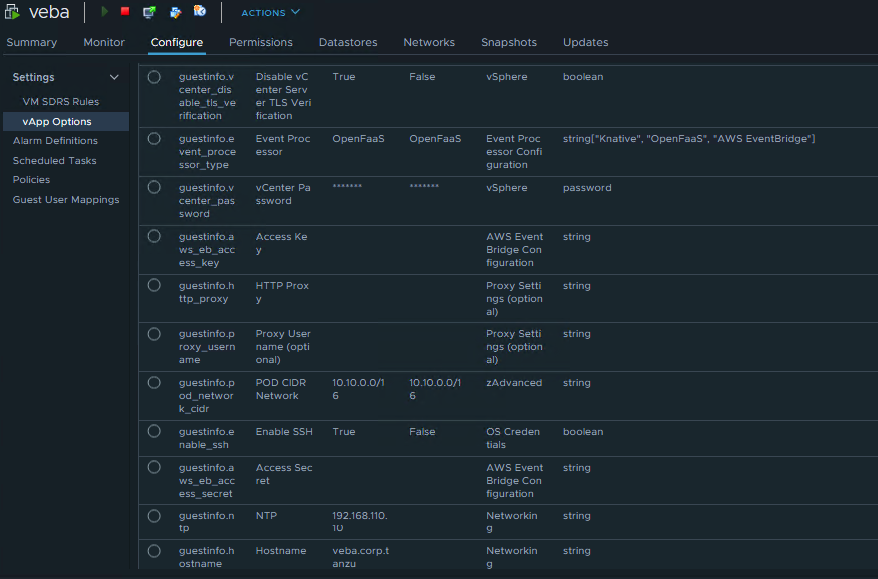This screenshot has width=878, height=579.
Task: Click the zAdvanced category cell
Action: 514,383
